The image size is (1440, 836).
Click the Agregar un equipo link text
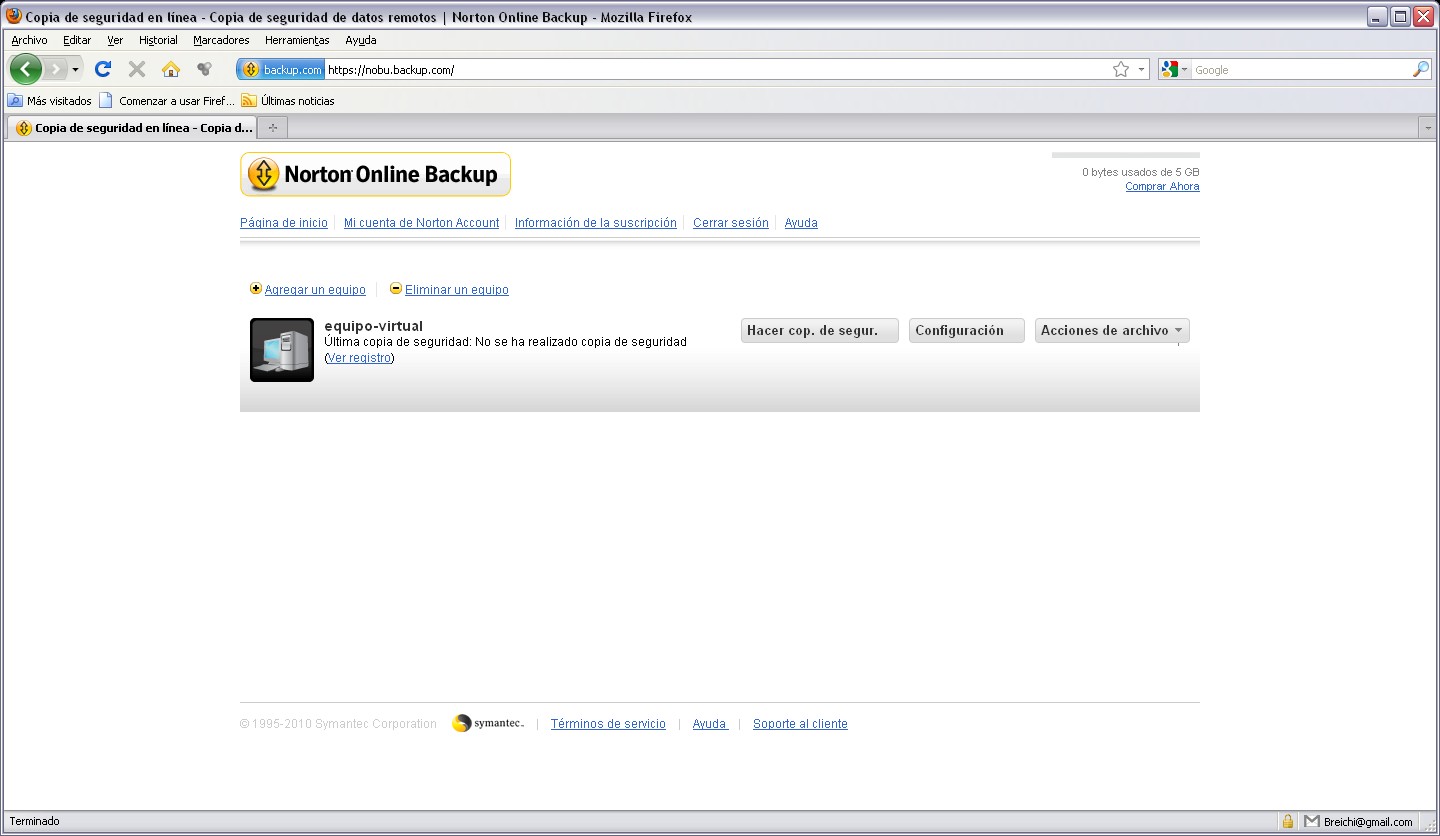[x=315, y=290]
